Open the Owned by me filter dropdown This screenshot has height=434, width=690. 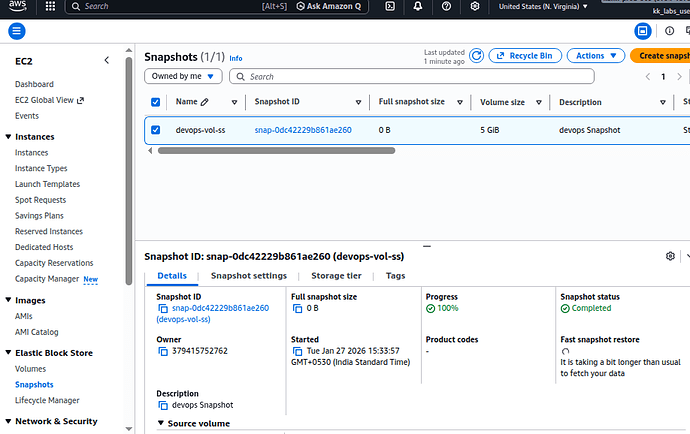(x=183, y=76)
